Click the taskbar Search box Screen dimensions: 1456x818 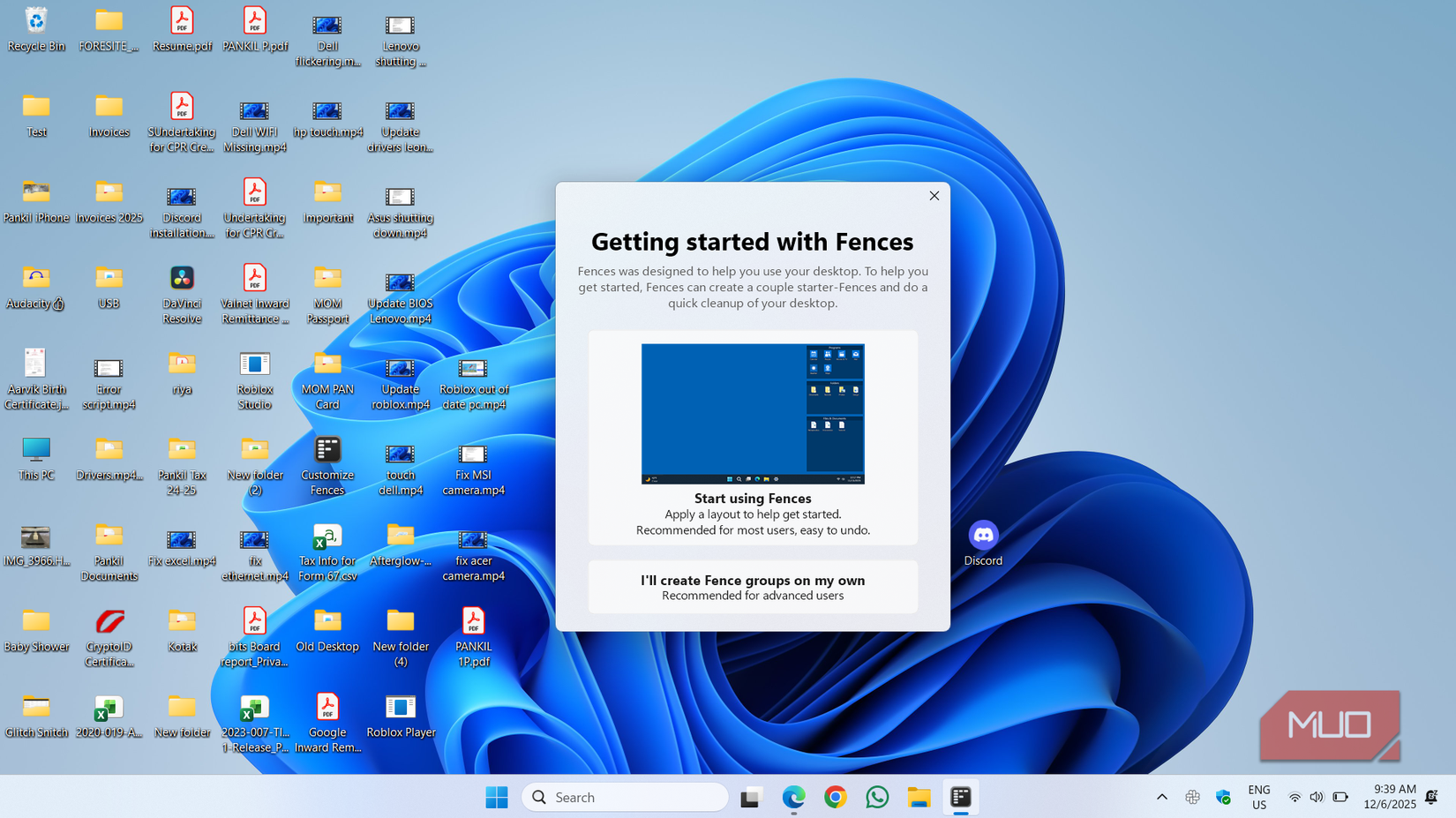coord(625,797)
